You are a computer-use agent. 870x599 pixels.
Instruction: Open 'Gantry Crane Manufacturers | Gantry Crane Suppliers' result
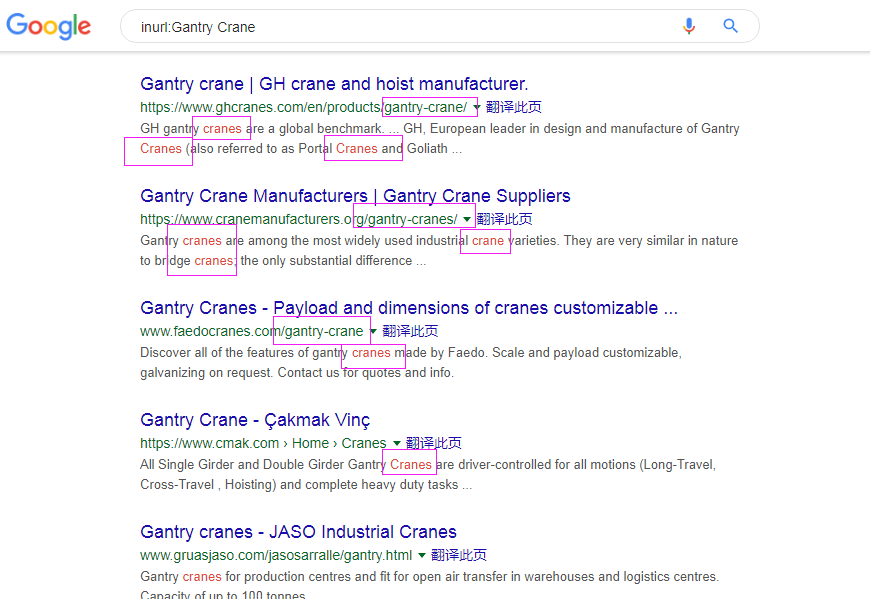(x=355, y=196)
